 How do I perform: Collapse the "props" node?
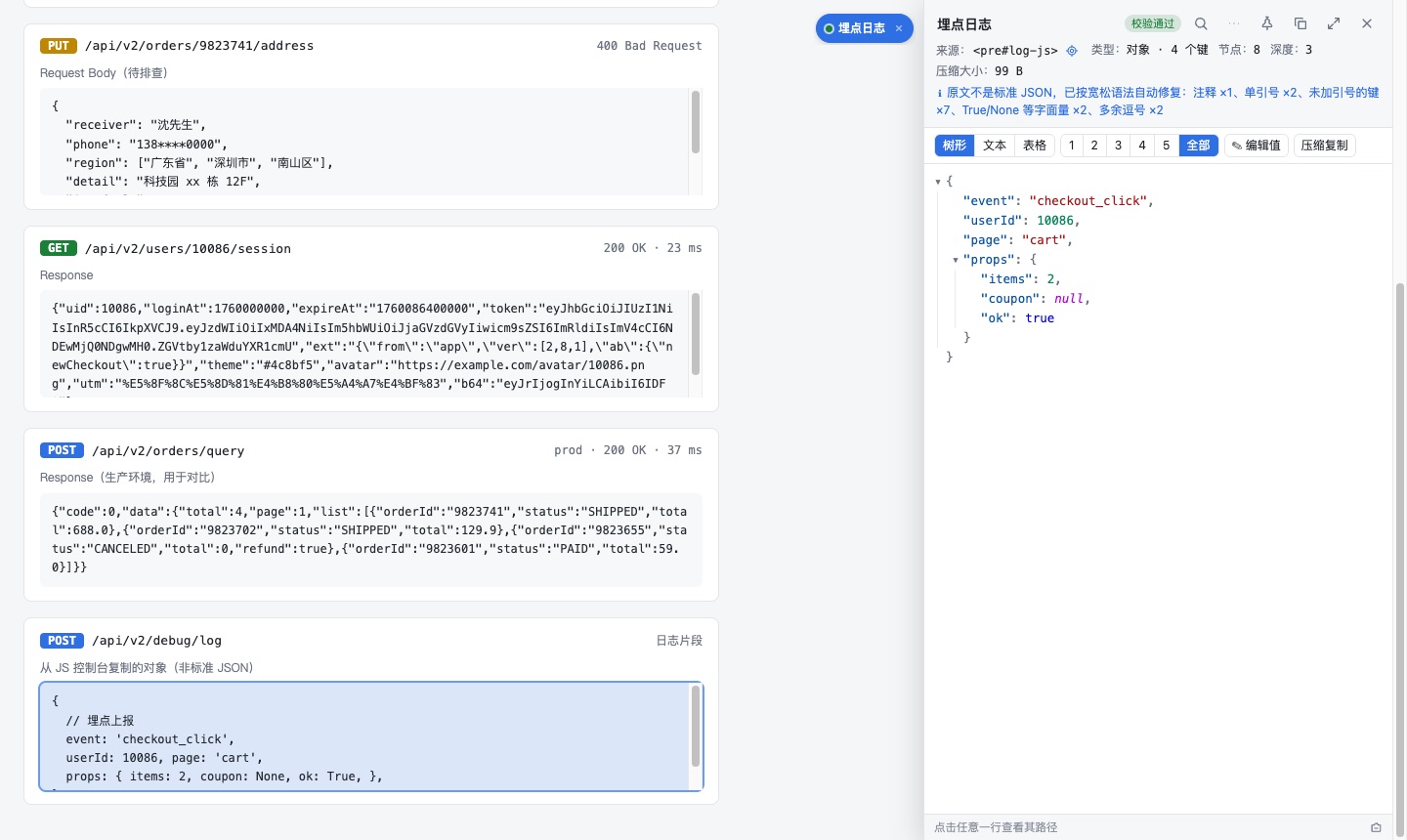956,260
